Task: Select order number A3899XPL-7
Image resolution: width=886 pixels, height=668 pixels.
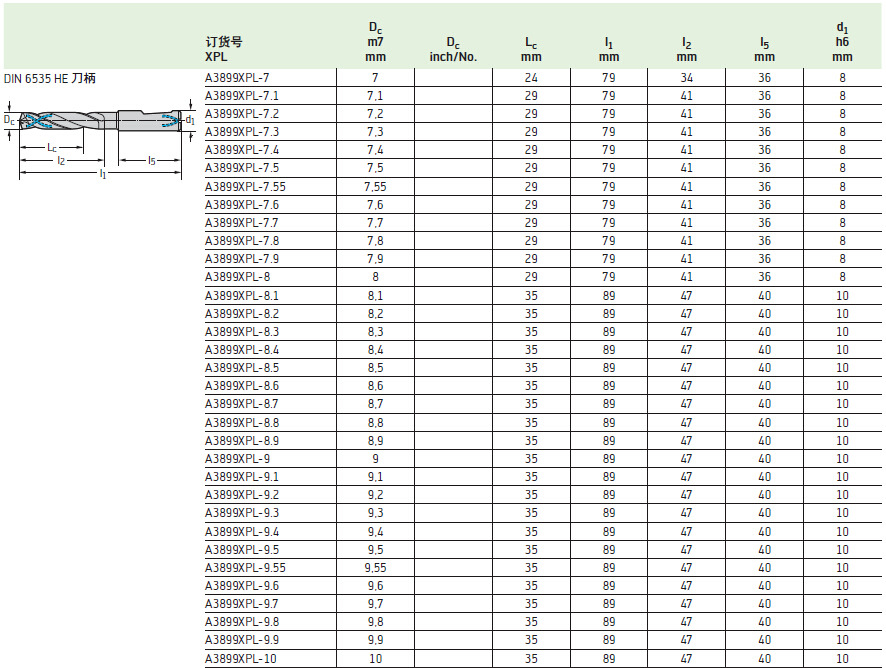Action: point(237,77)
